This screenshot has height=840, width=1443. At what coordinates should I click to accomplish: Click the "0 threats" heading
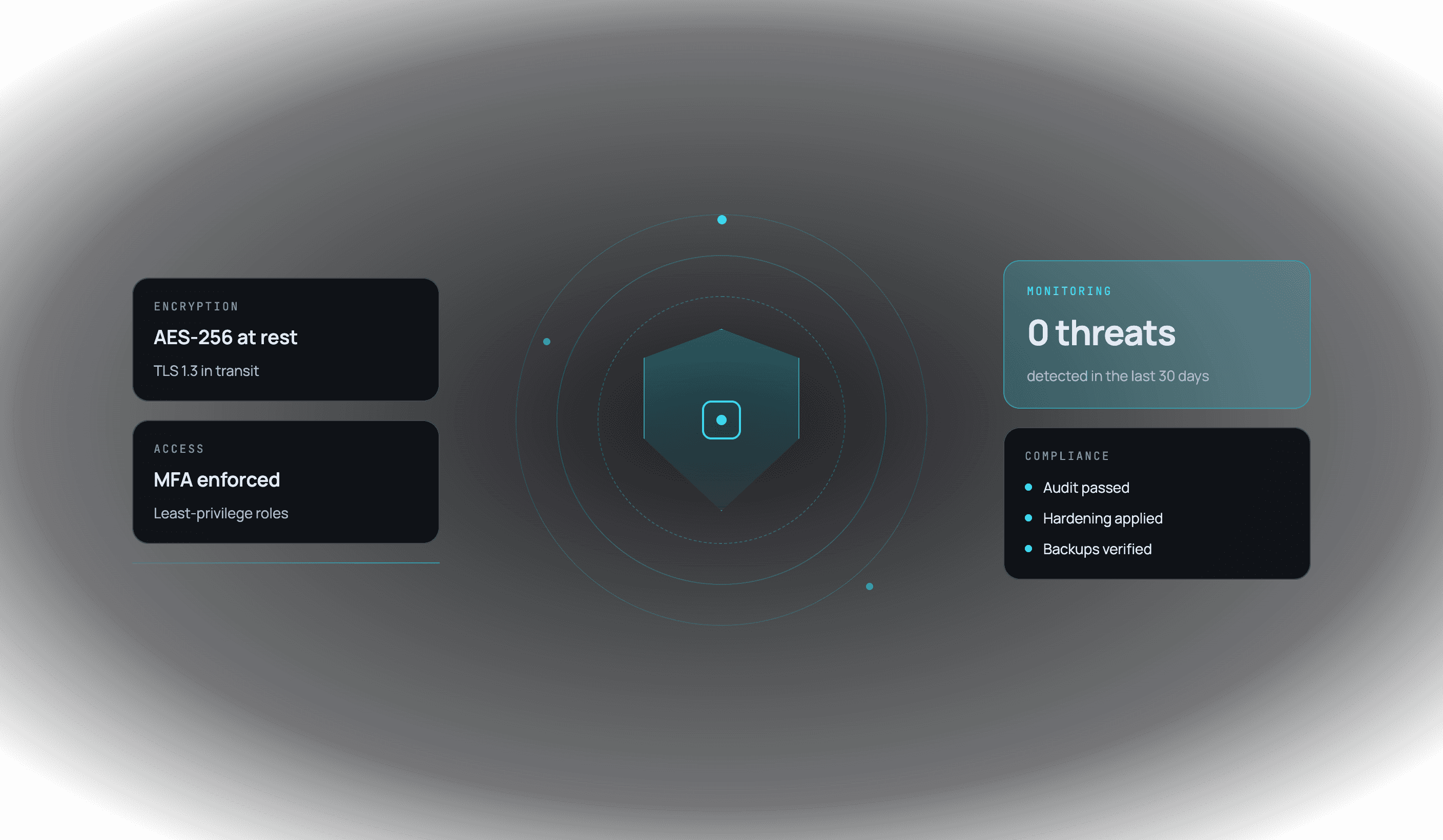1101,333
